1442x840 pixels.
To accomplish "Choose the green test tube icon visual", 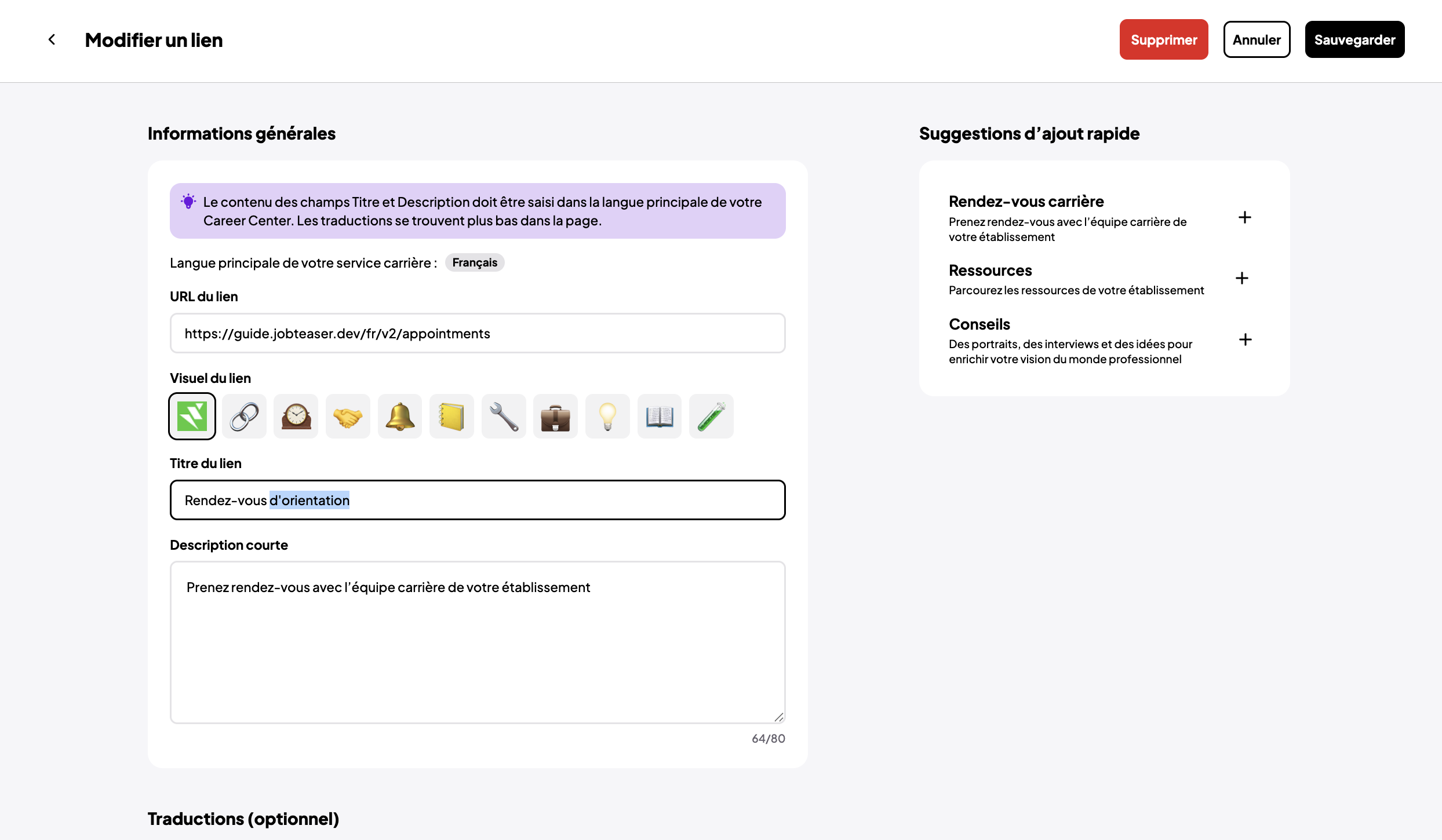I will pyautogui.click(x=711, y=416).
